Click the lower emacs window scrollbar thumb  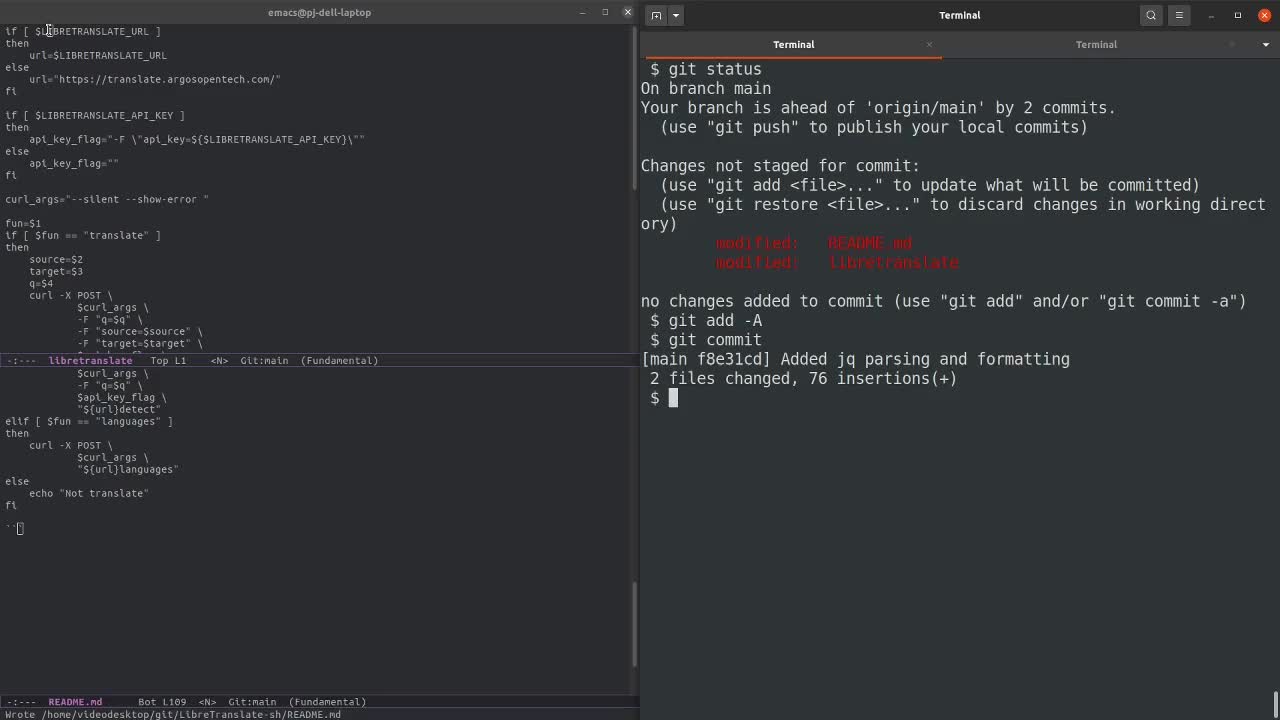pyautogui.click(x=636, y=624)
